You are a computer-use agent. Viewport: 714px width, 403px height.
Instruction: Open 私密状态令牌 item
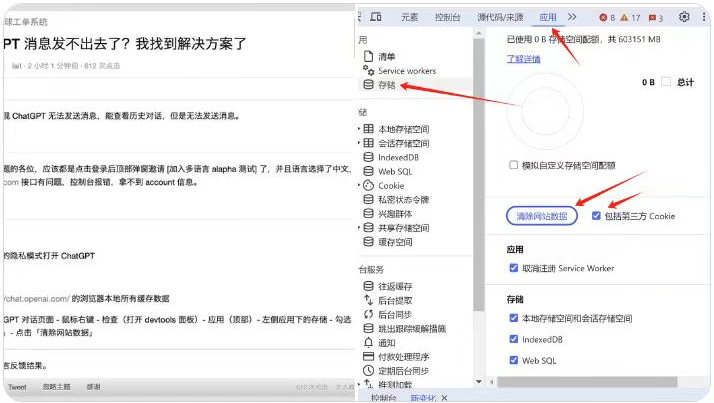(403, 199)
